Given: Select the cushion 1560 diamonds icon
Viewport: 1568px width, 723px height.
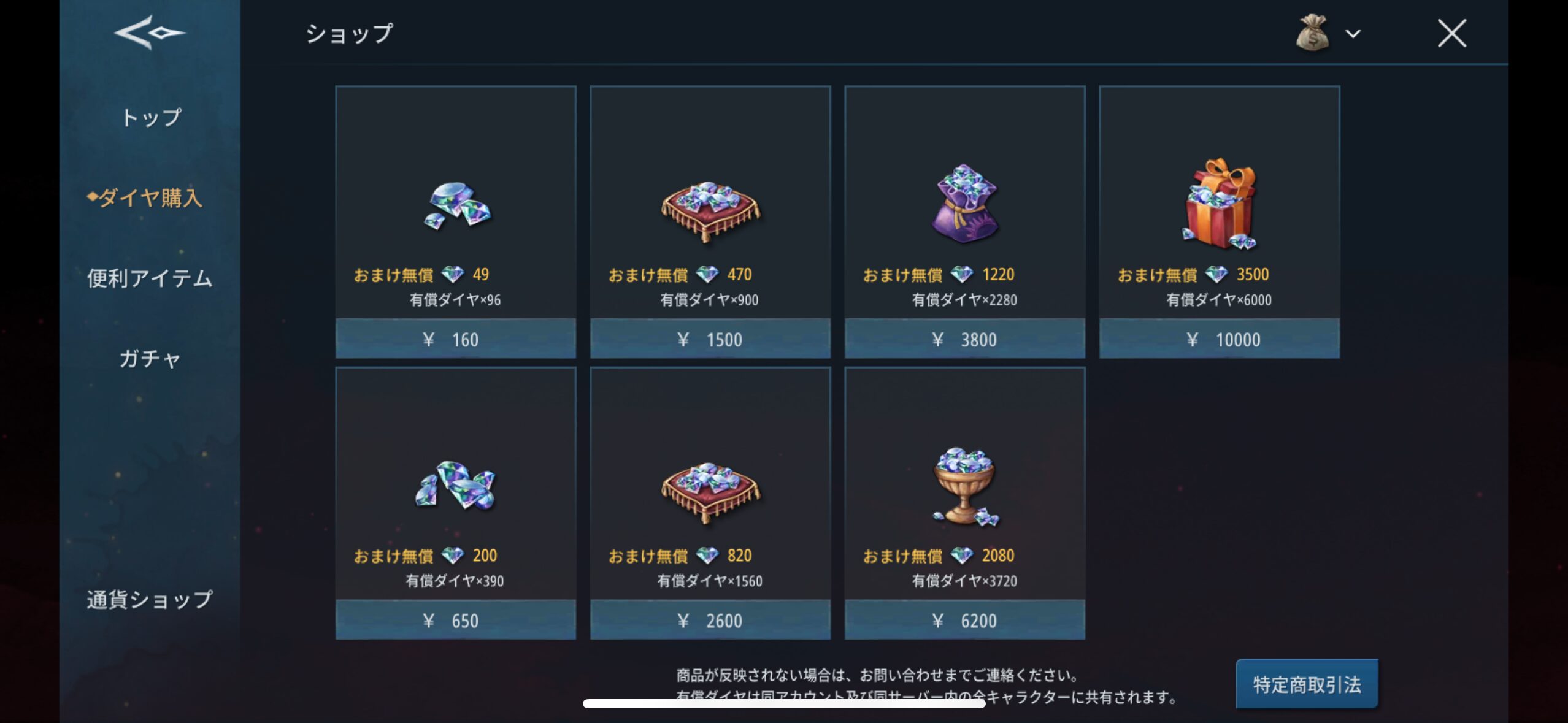Looking at the screenshot, I should click(x=710, y=492).
